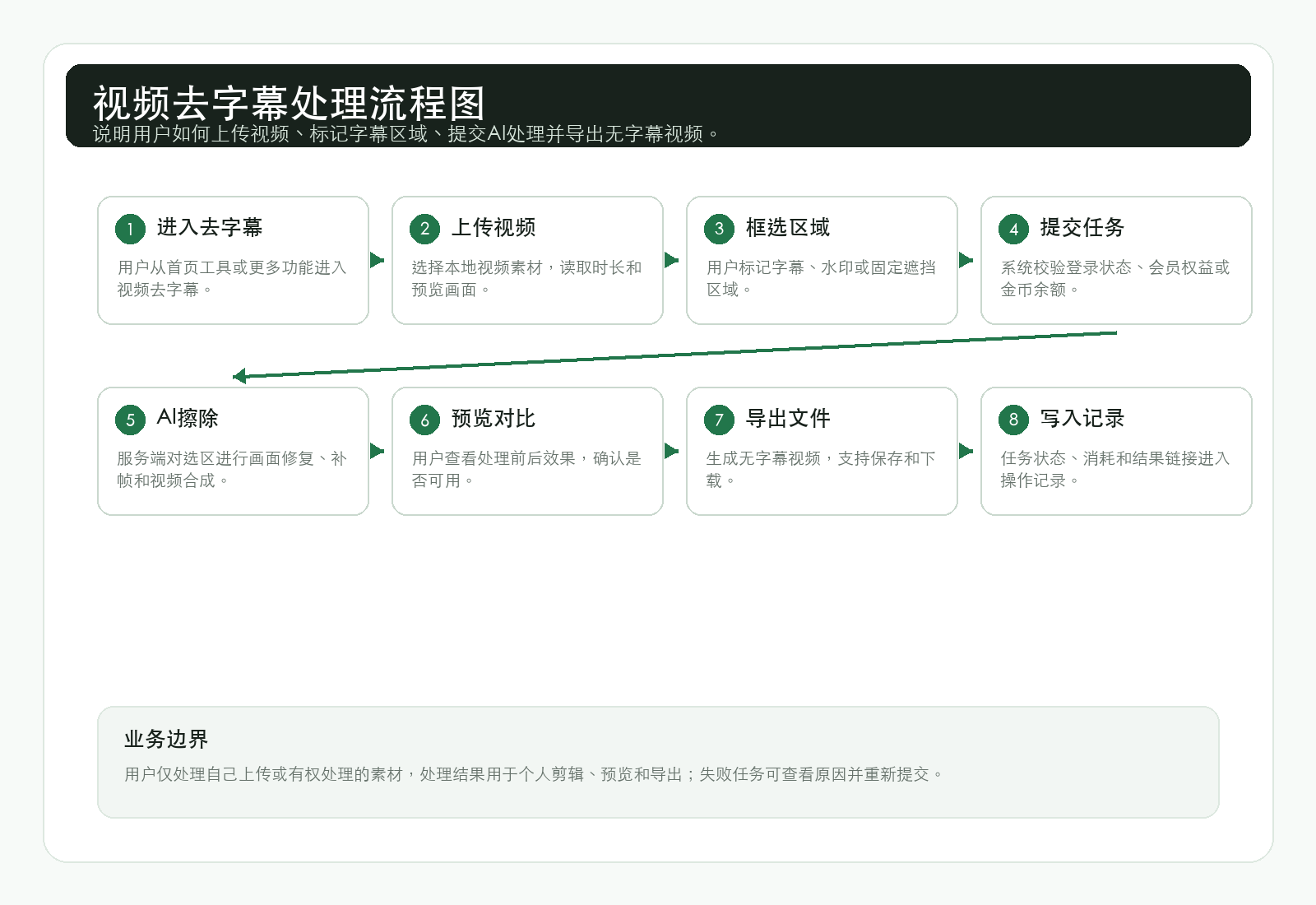
Task: Click description 服务端对选区进行画面修复
Action: pos(232,469)
